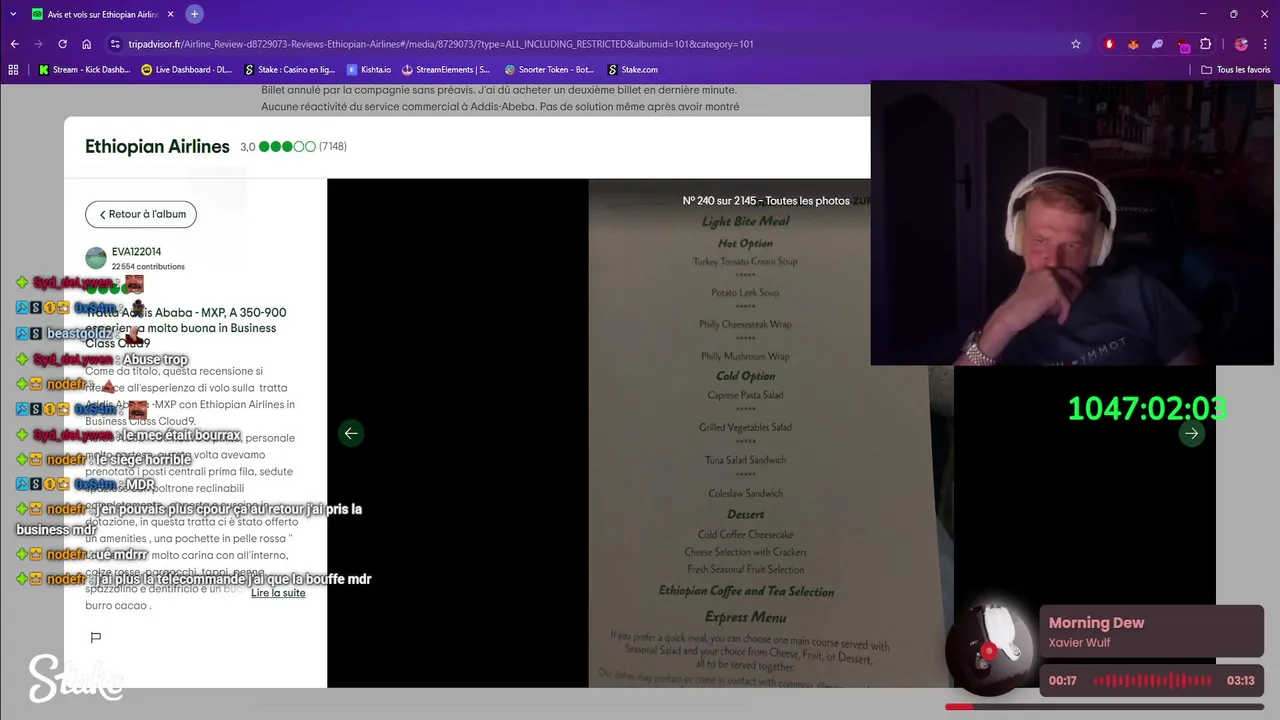Viewport: 1280px width, 720px height.
Task: Click the 3,0 rating bubbles
Action: (287, 147)
